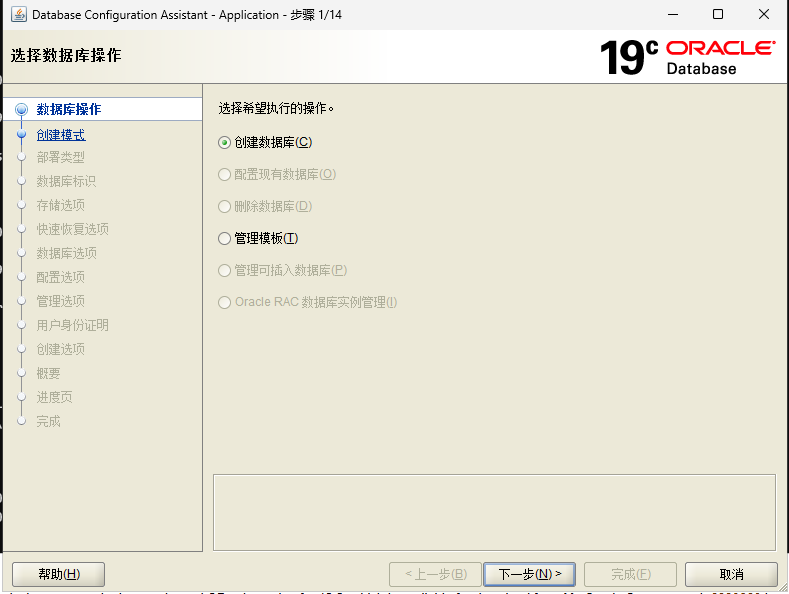Viewport: 789px width, 594px height.
Task: Select the 删除数据库(D) radio option
Action: coord(265,206)
